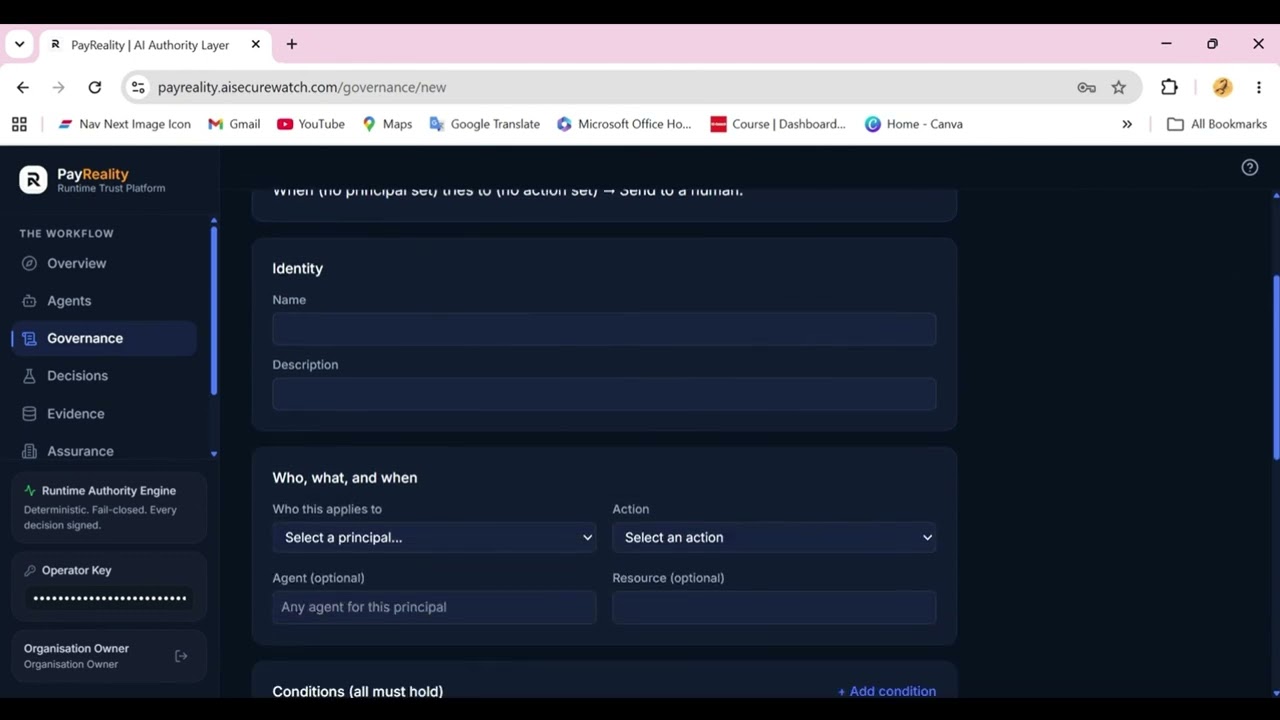This screenshot has width=1280, height=720.
Task: Click the Resource (optional) input field
Action: (774, 607)
